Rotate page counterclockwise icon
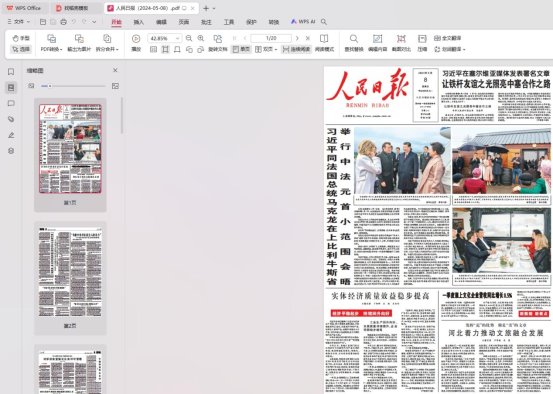The width and height of the screenshot is (553, 394). click(189, 49)
